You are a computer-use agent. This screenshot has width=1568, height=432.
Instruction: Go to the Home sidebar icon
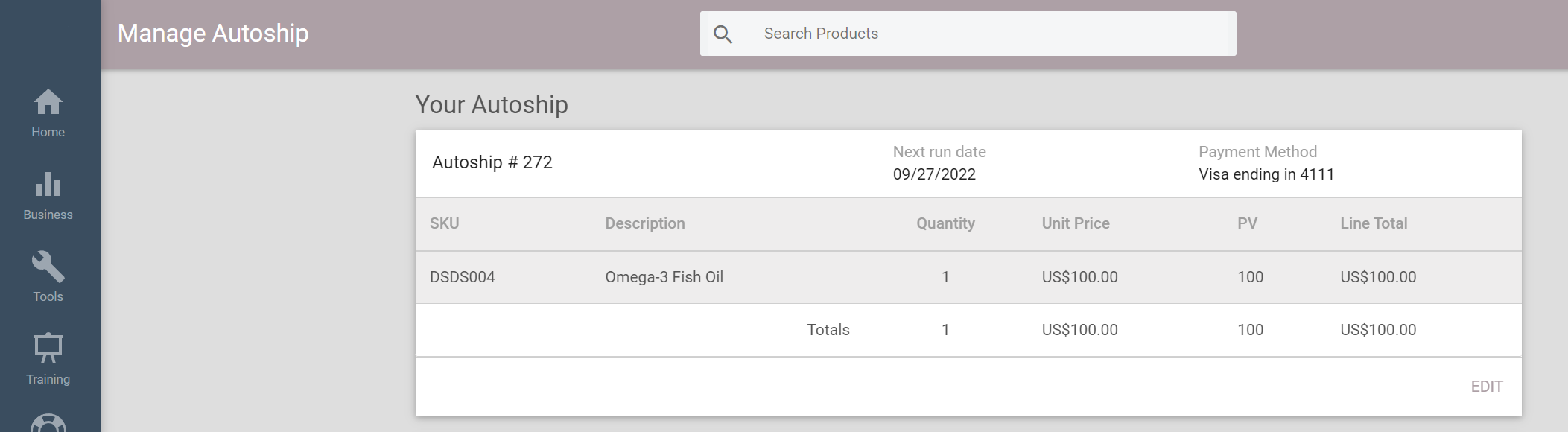click(x=48, y=103)
